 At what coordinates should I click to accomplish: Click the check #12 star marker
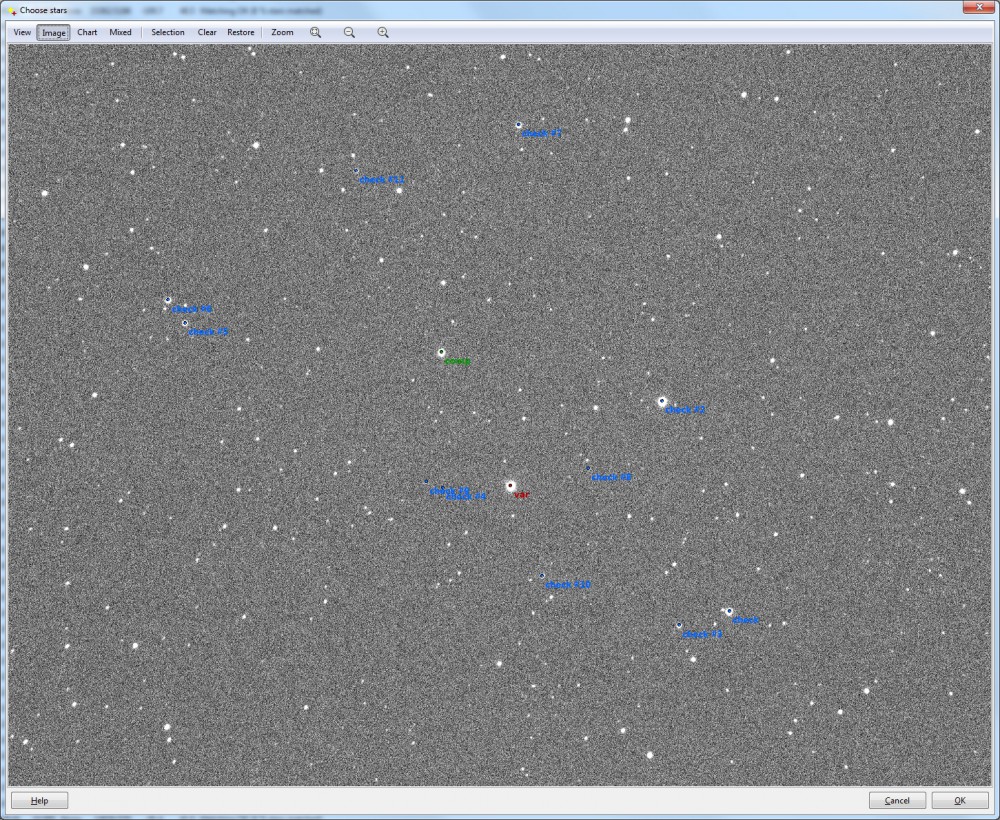click(356, 173)
